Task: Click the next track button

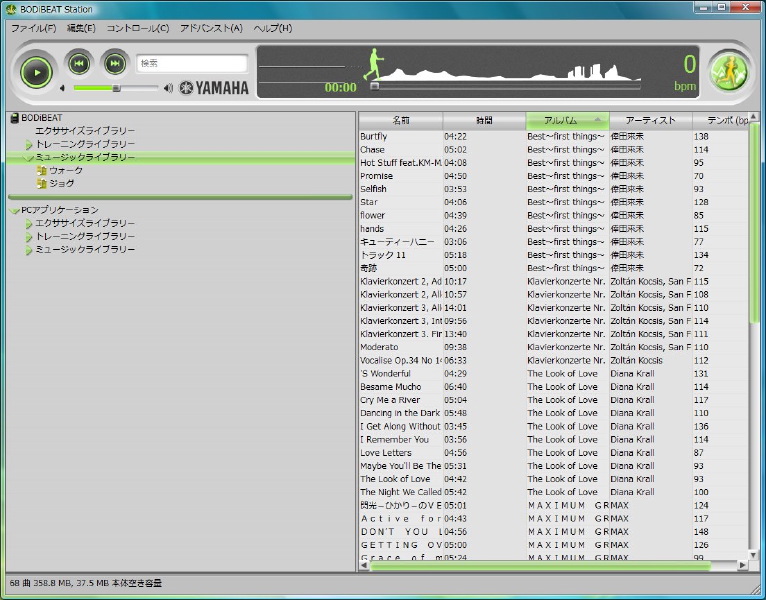Action: pos(115,64)
